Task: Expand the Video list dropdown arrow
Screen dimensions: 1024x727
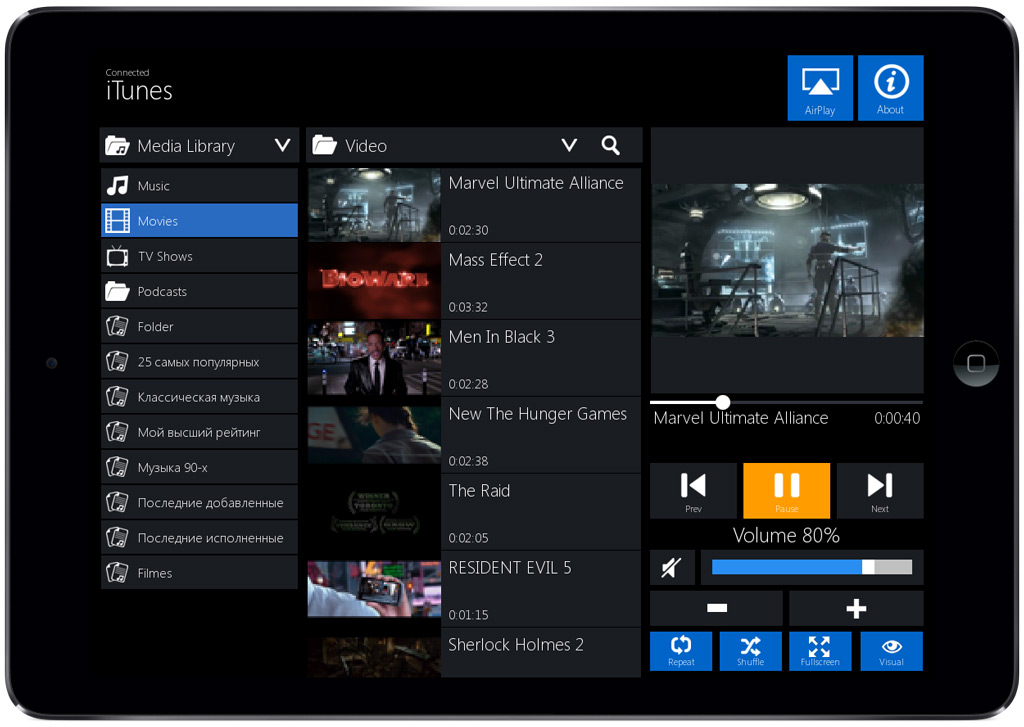Action: 569,145
